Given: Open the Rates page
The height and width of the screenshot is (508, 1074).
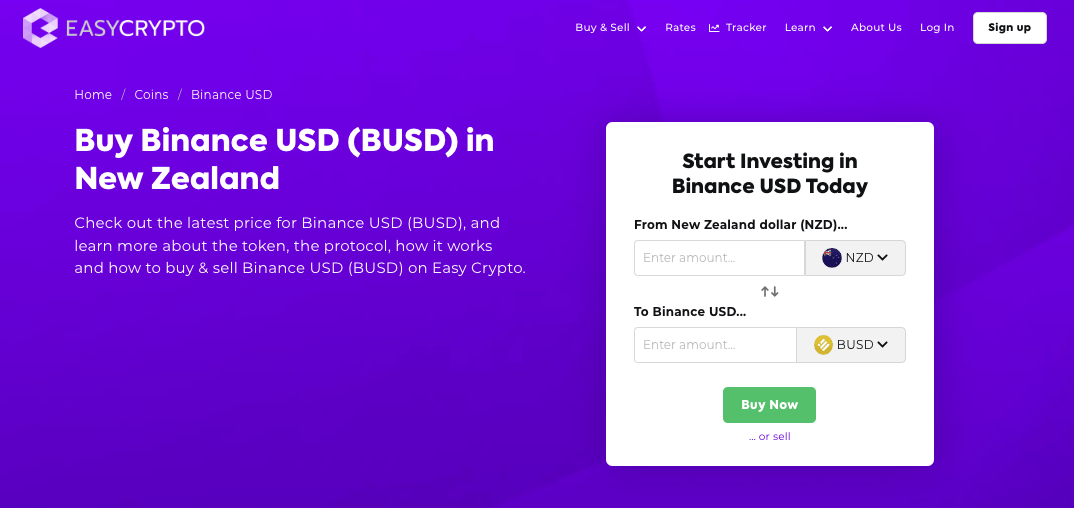Looking at the screenshot, I should click(x=680, y=28).
